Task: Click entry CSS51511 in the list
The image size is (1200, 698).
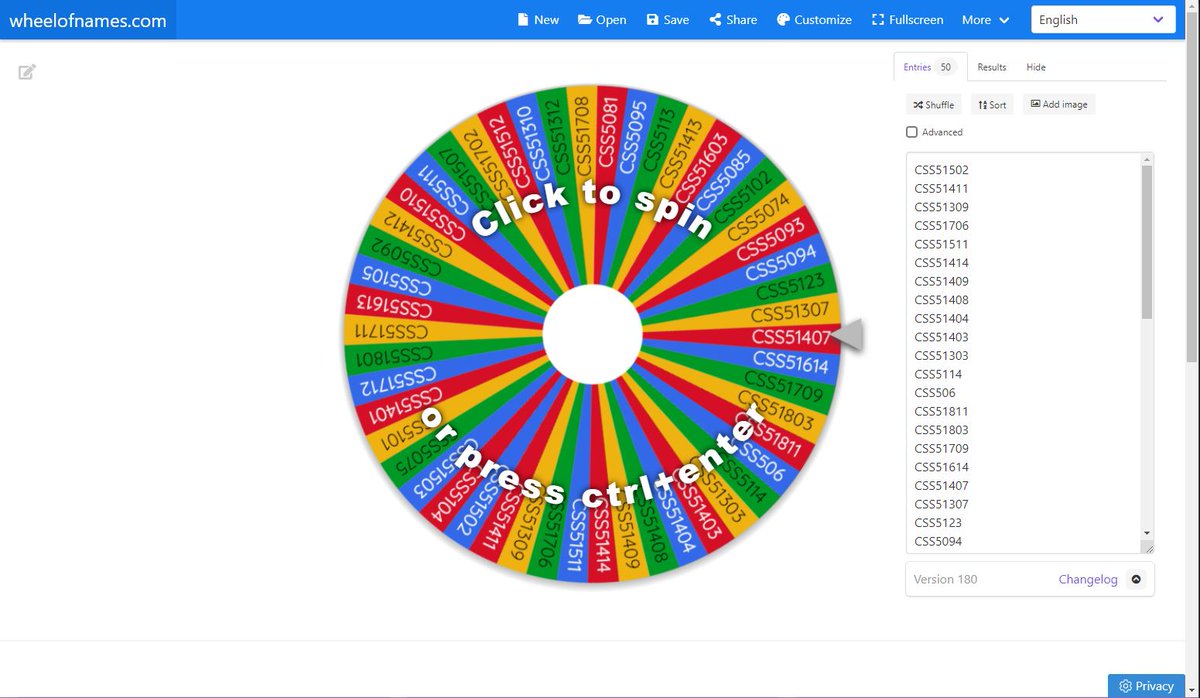Action: click(x=941, y=244)
